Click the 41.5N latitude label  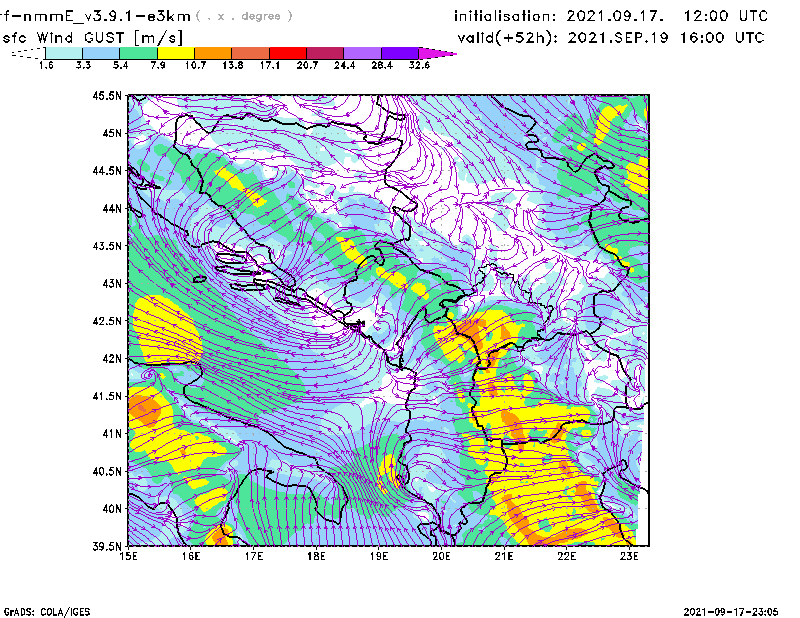coord(107,396)
